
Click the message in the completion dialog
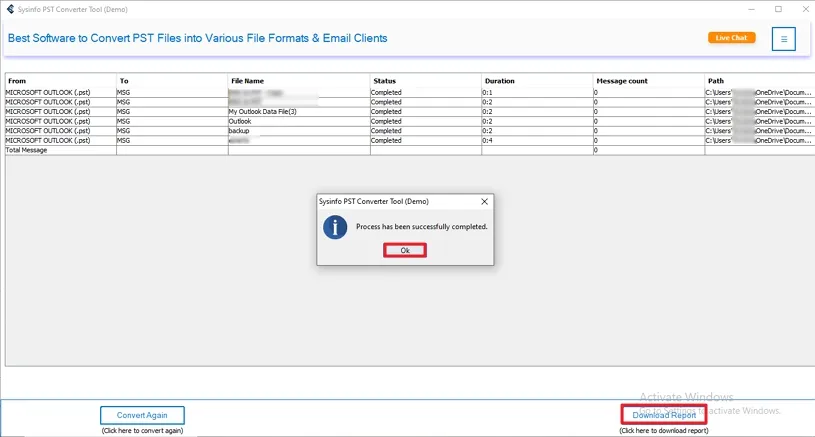(422, 227)
